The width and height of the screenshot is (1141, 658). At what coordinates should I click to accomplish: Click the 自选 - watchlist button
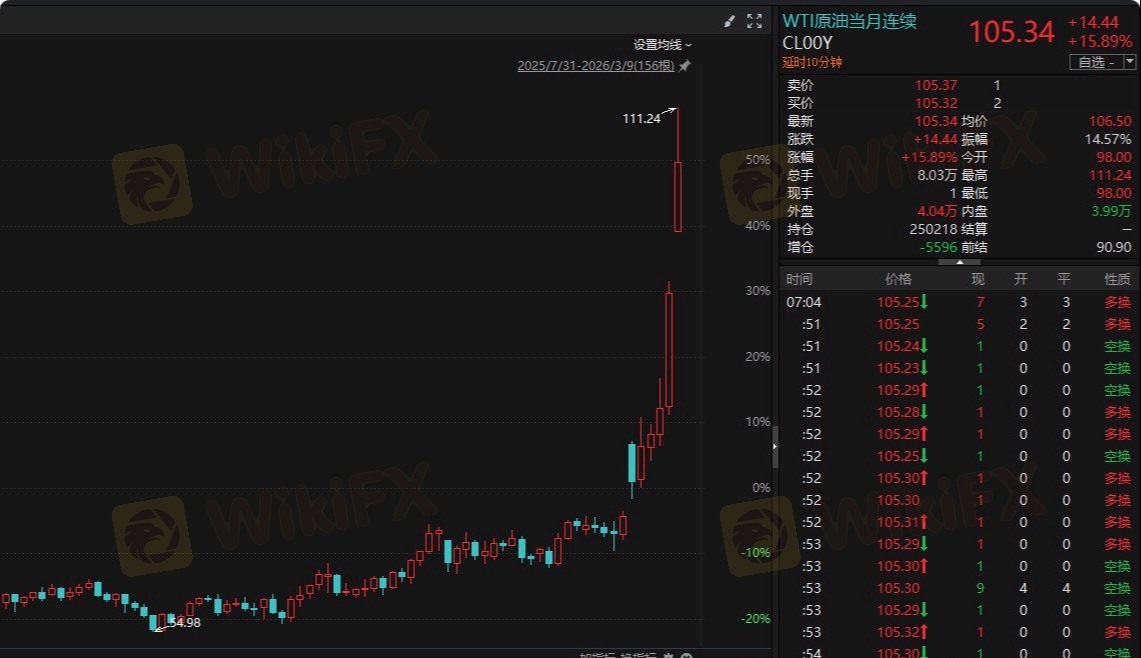[x=1096, y=62]
